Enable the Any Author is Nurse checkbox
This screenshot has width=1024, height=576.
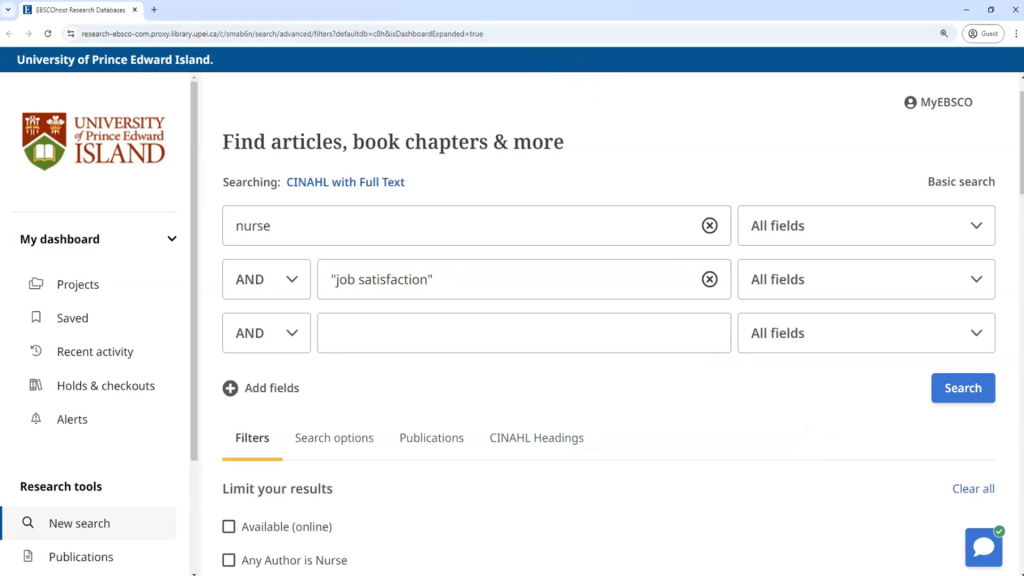coord(229,561)
